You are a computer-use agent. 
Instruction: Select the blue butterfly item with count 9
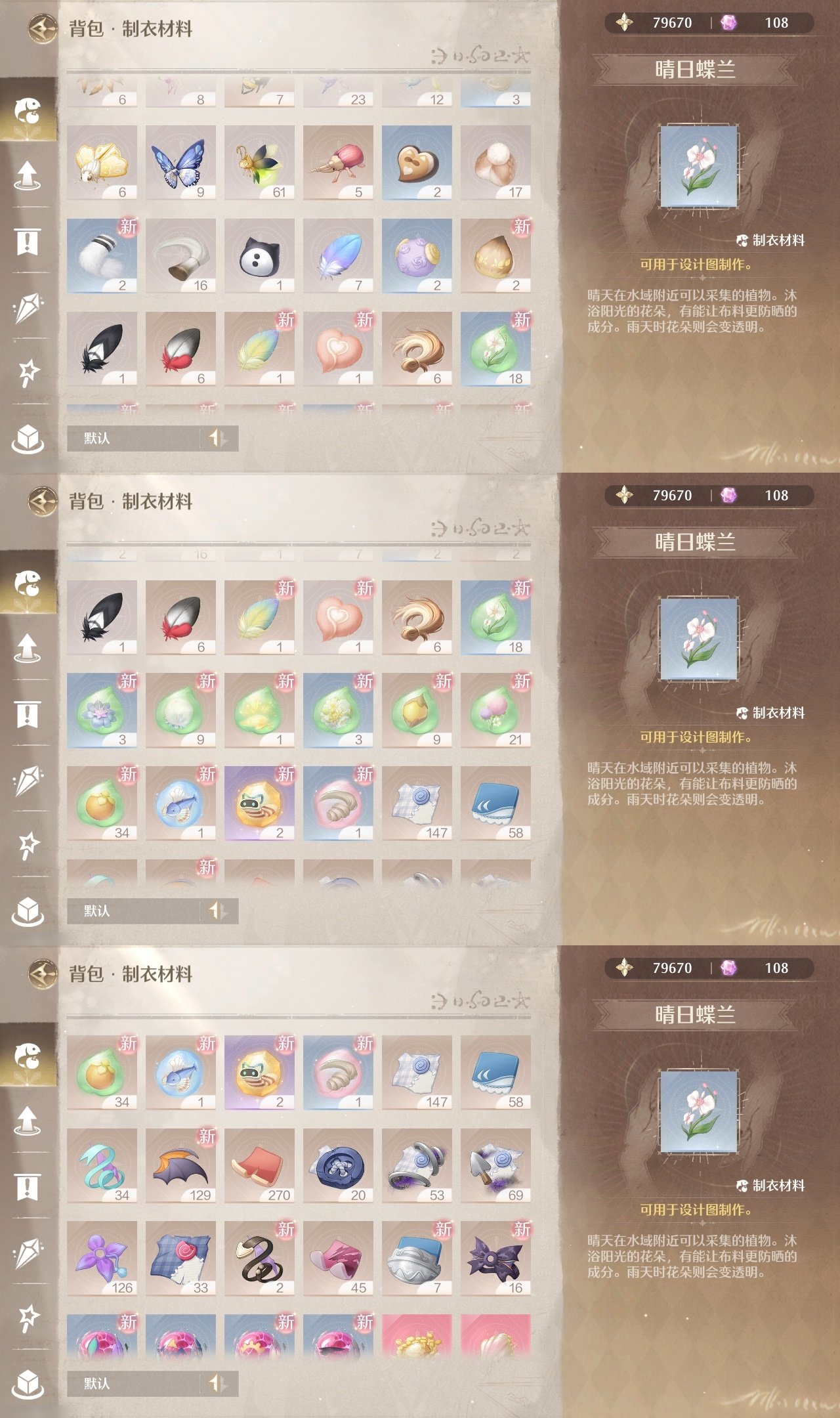pyautogui.click(x=180, y=163)
